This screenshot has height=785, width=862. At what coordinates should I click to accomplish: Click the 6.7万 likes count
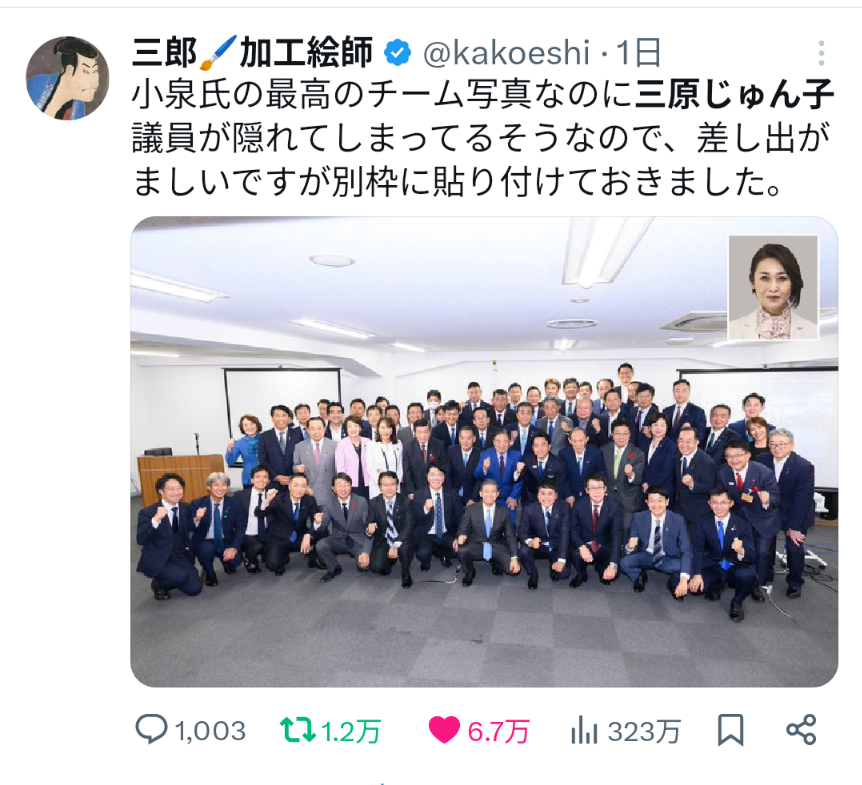click(x=498, y=731)
